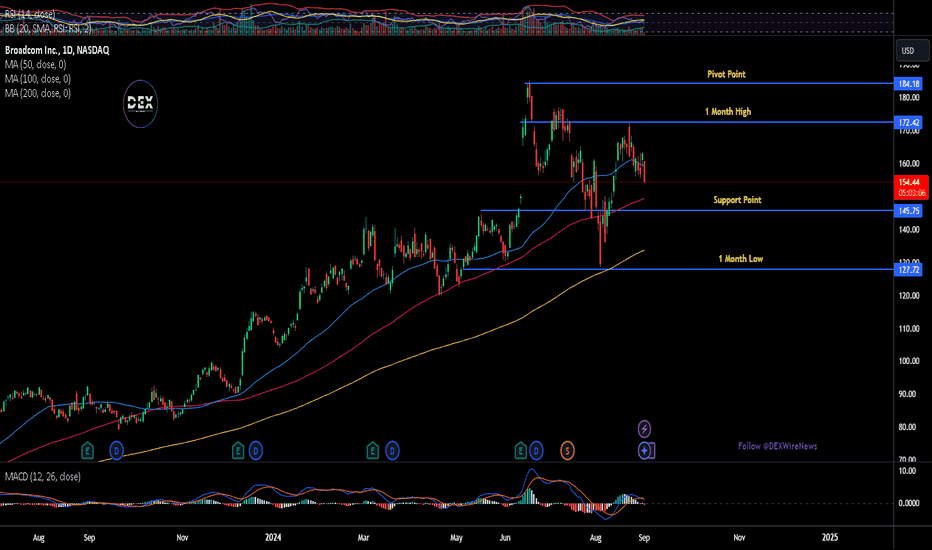Select the Support Point text annotation

pos(738,200)
